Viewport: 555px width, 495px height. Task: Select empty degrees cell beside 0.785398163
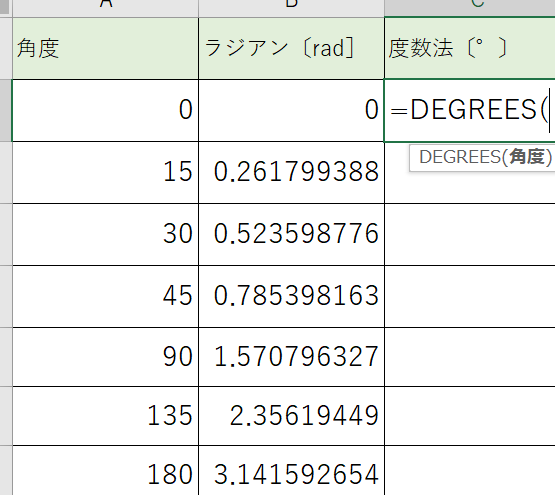(x=470, y=296)
